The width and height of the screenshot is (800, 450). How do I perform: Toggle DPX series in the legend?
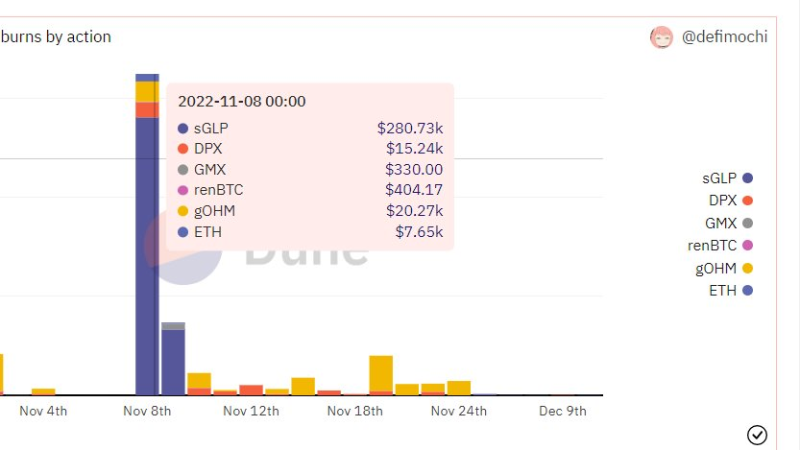click(731, 201)
